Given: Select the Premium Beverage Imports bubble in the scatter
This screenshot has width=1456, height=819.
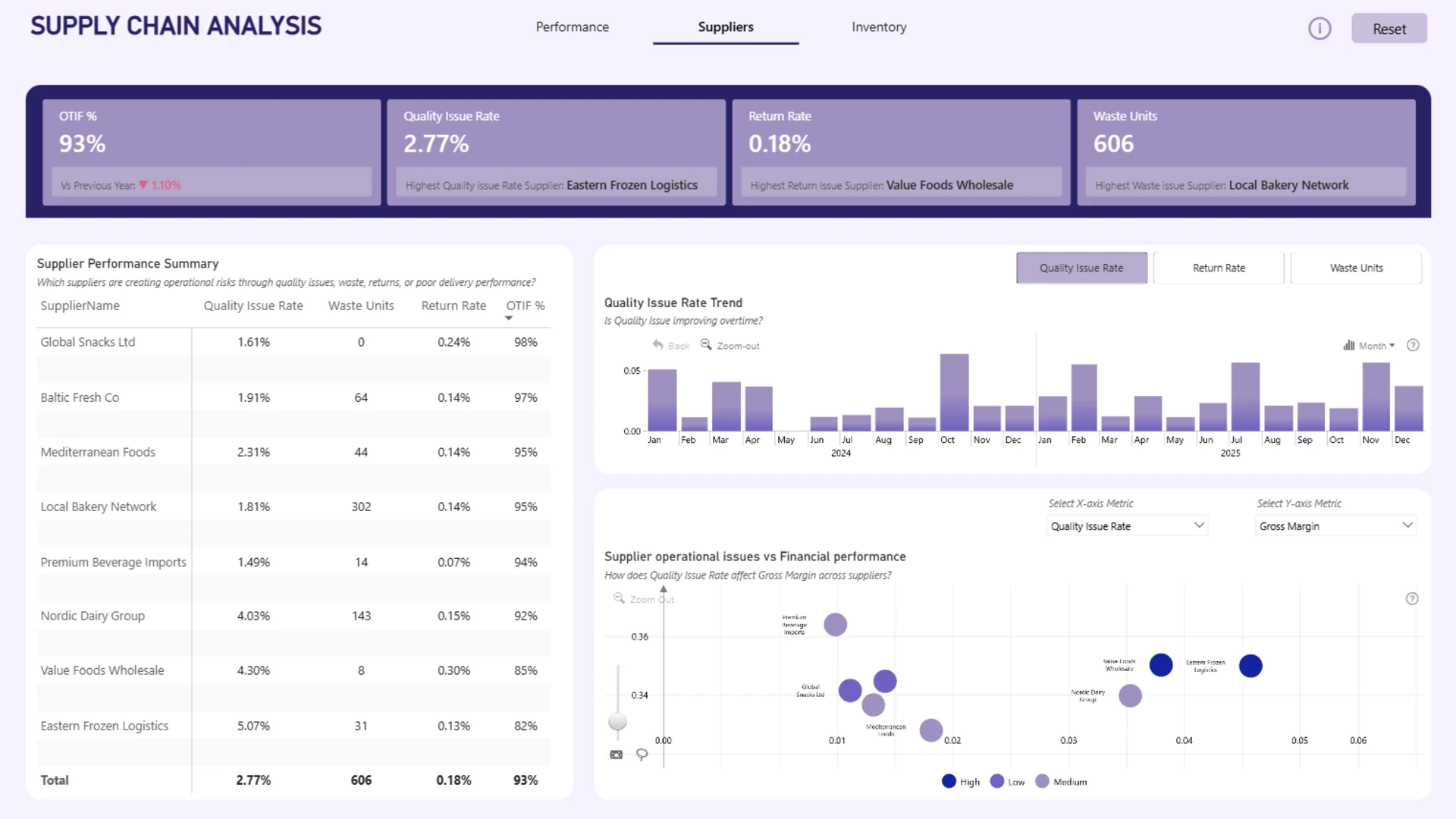Looking at the screenshot, I should (x=835, y=624).
